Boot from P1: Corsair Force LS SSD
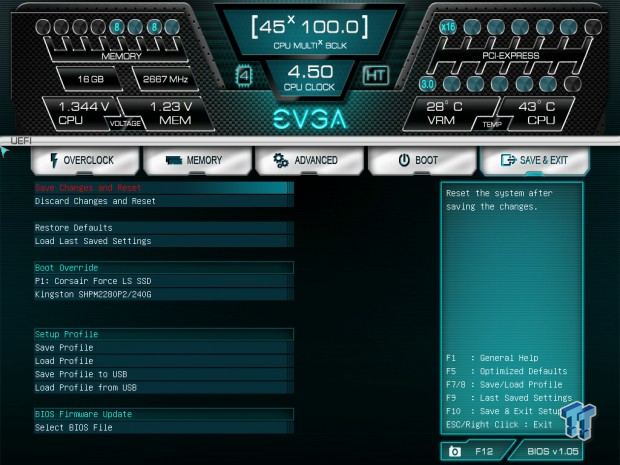 pyautogui.click(x=164, y=281)
